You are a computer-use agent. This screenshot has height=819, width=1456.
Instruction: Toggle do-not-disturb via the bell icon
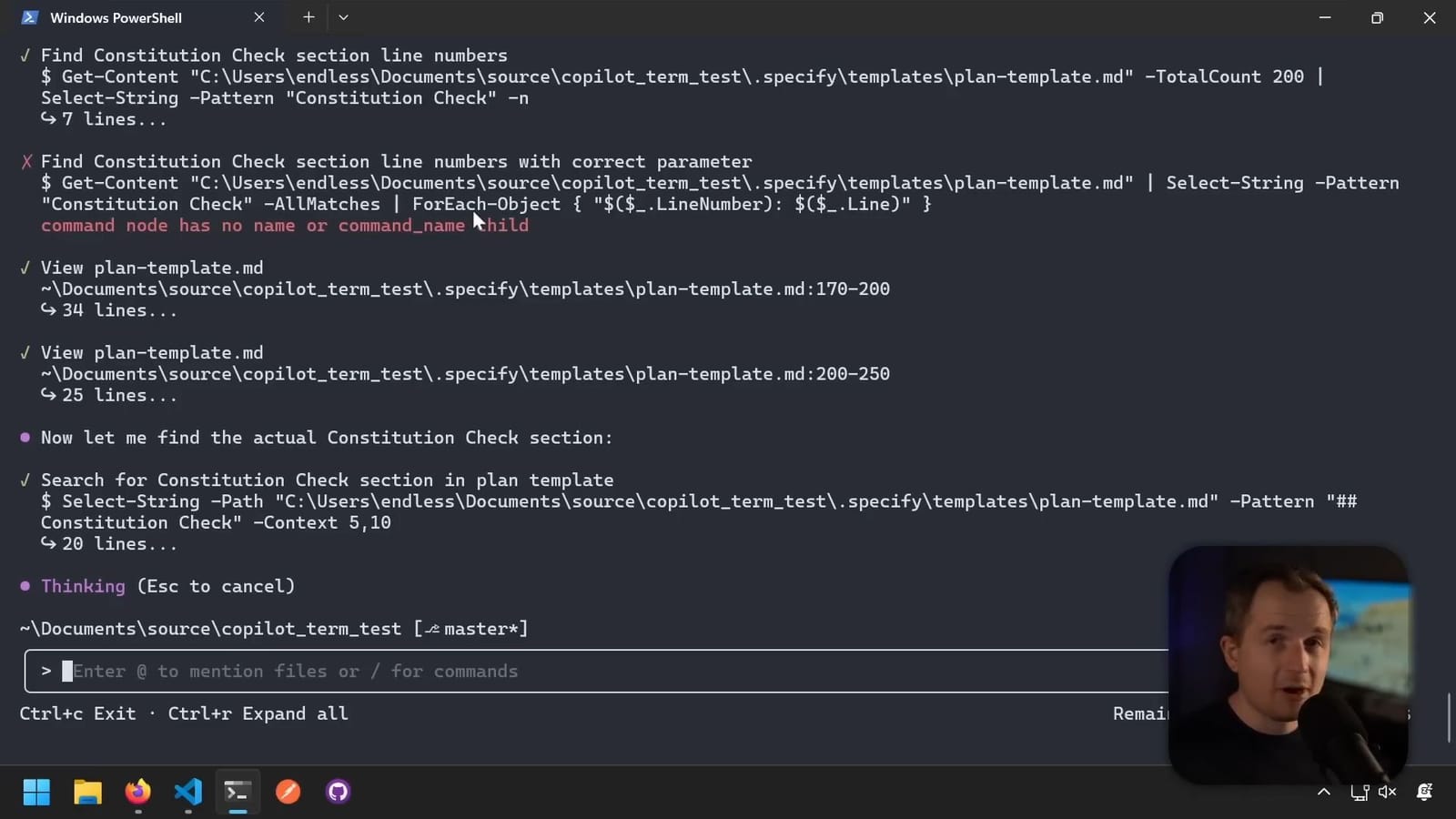point(1422,792)
